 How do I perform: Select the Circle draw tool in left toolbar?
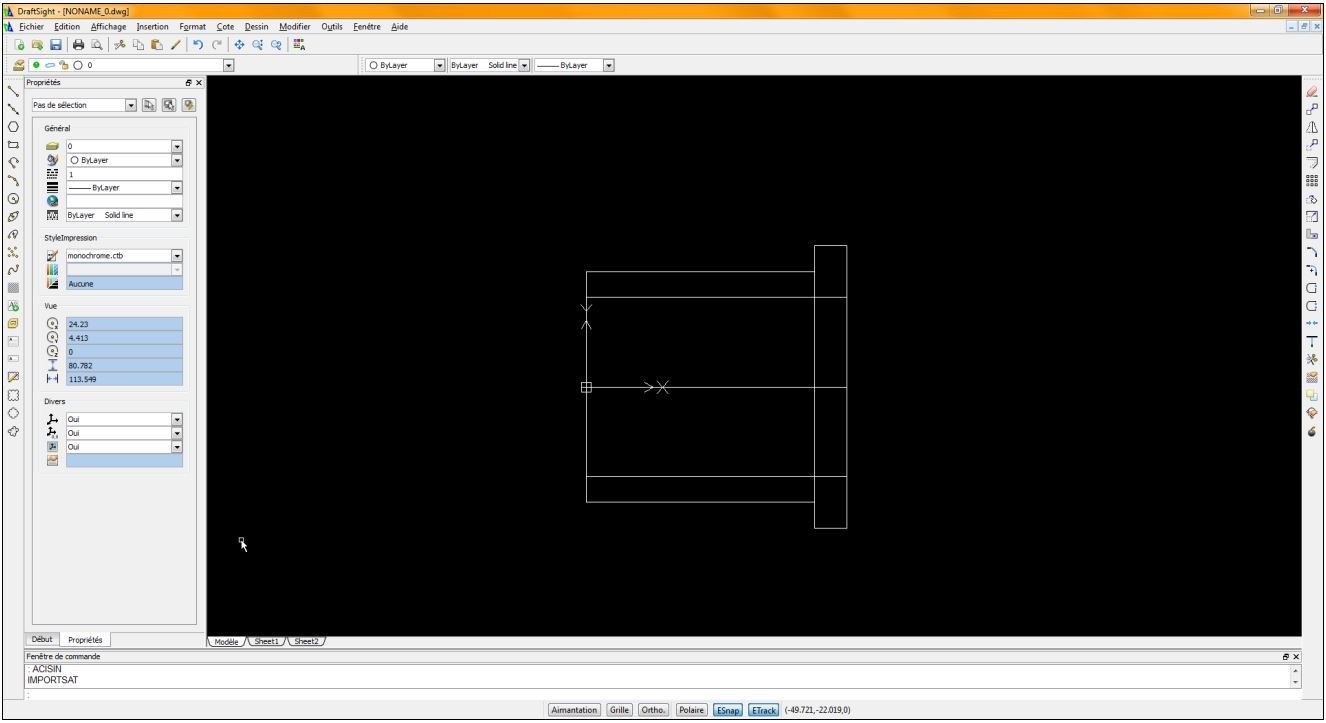[x=13, y=127]
